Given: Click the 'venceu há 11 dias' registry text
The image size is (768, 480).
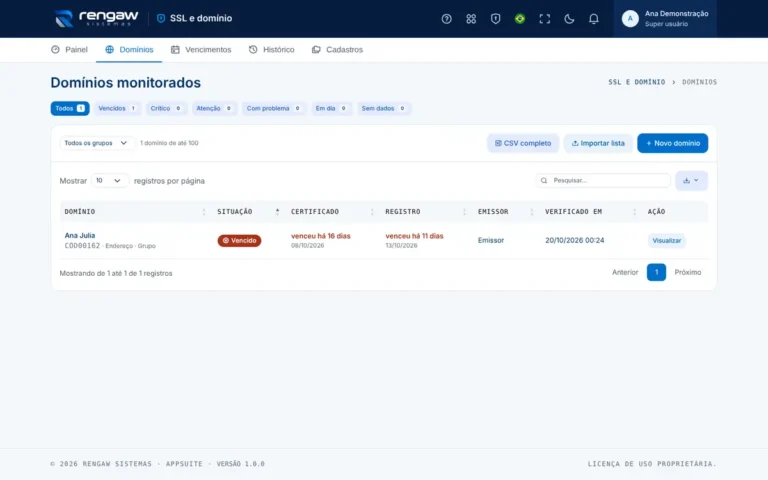Looking at the screenshot, I should [x=414, y=236].
